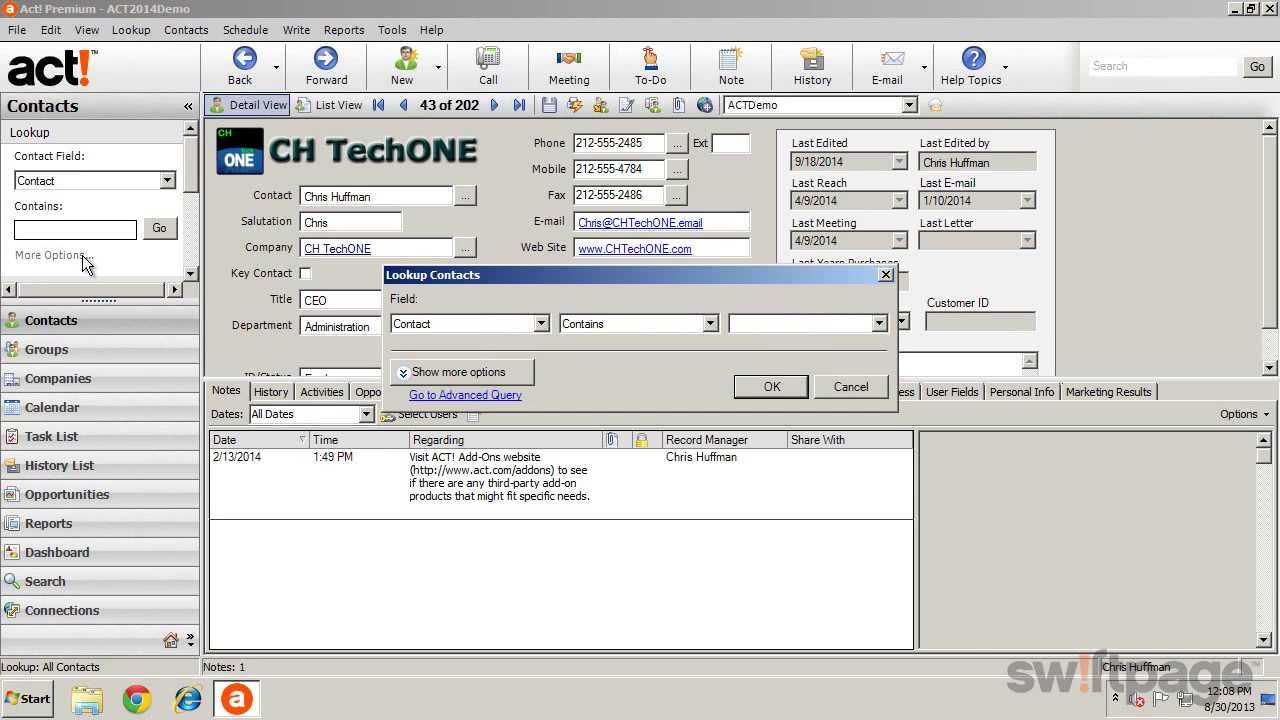This screenshot has width=1280, height=720.
Task: Open Internet Explorer from the taskbar
Action: tap(187, 699)
